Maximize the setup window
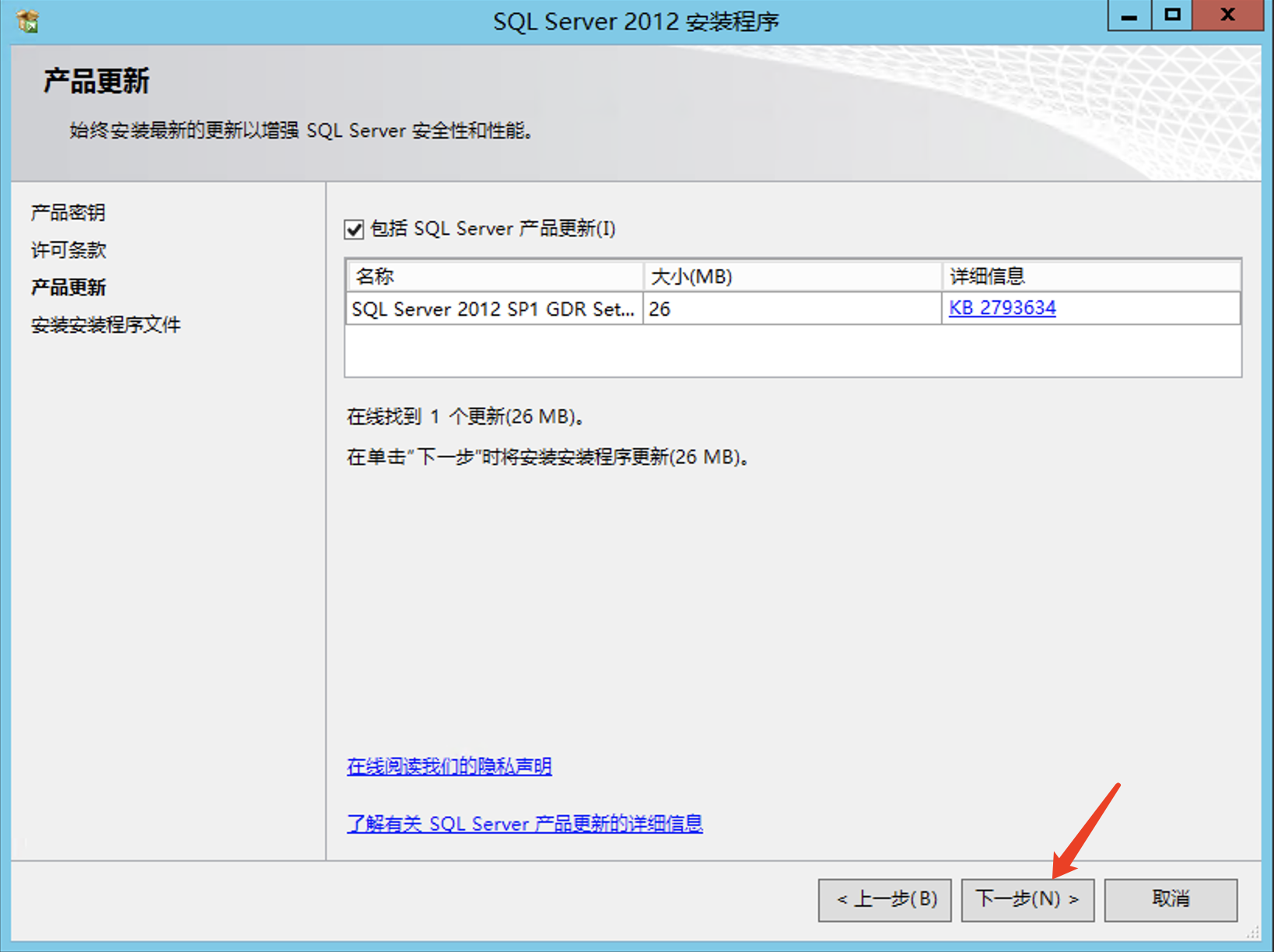The width and height of the screenshot is (1274, 952). [1172, 16]
